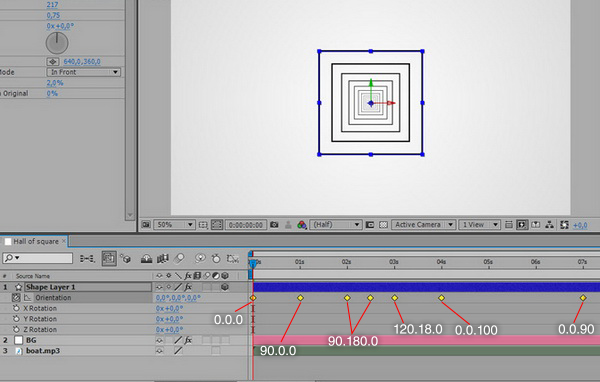Click the Show Snapshot person icon
The width and height of the screenshot is (600, 382).
pos(288,225)
